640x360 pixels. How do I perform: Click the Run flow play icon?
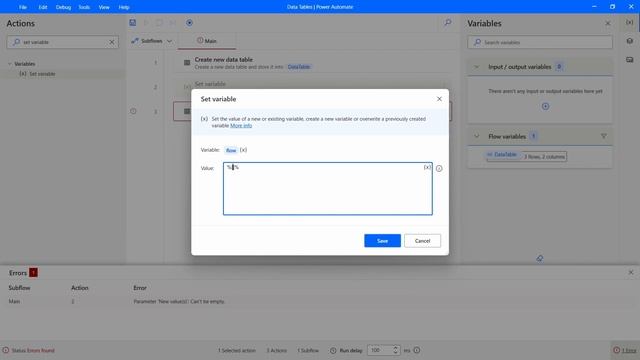click(x=146, y=23)
